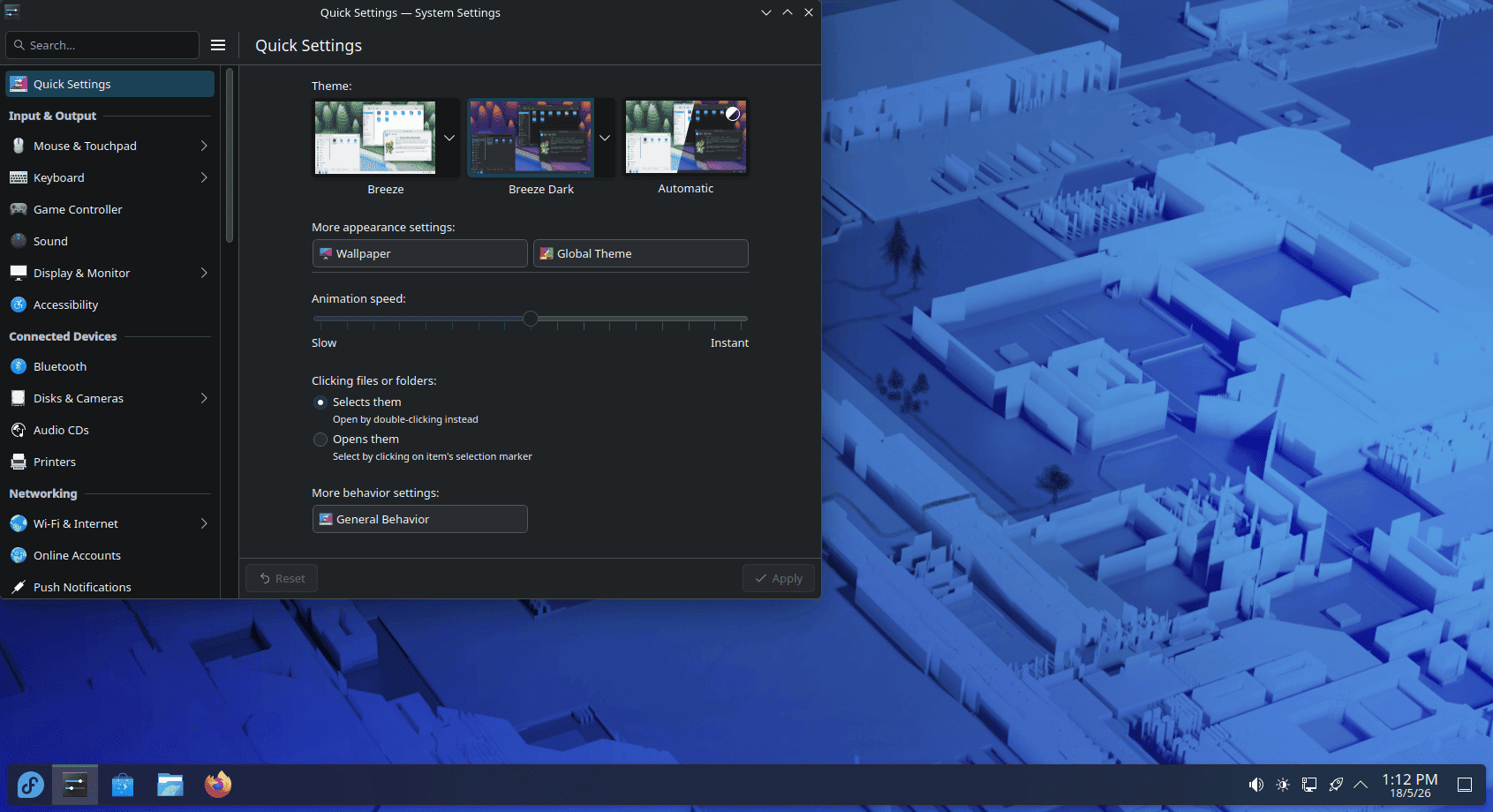Click the show desktop button in the panel
Screen dimensions: 1493x812
1465,785
